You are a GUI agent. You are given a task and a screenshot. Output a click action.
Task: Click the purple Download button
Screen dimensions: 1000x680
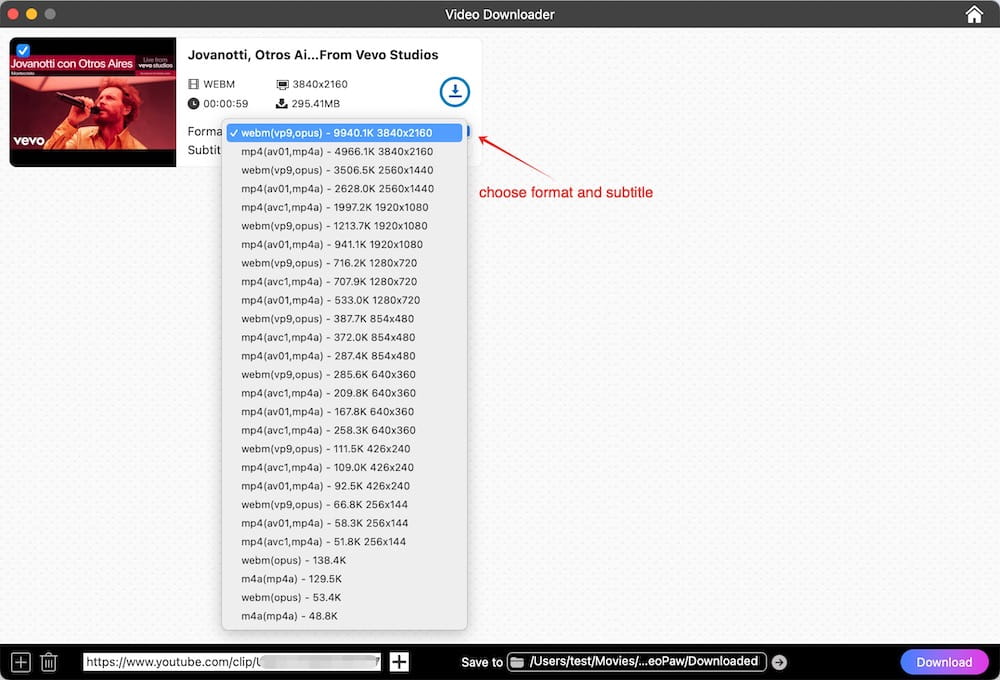click(944, 662)
